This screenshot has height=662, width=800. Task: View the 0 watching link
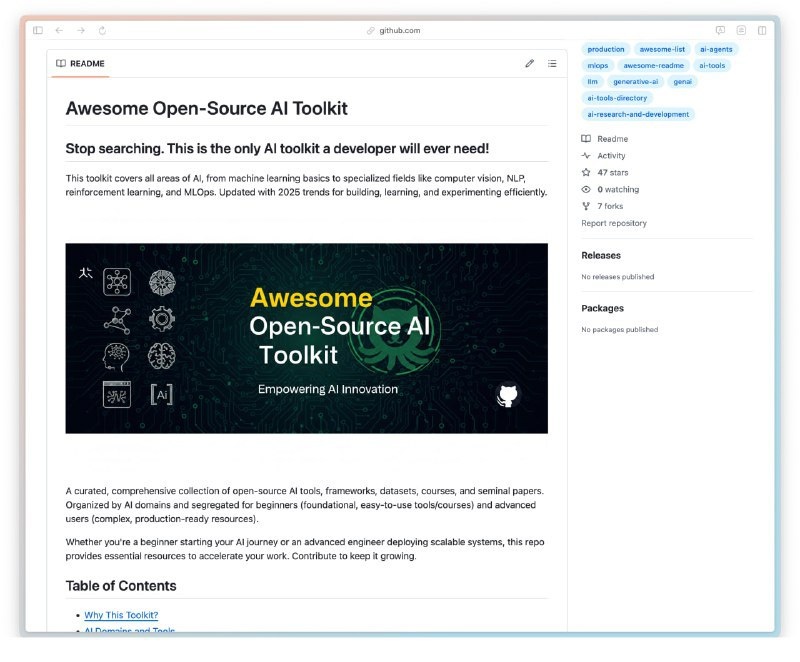[x=618, y=189]
